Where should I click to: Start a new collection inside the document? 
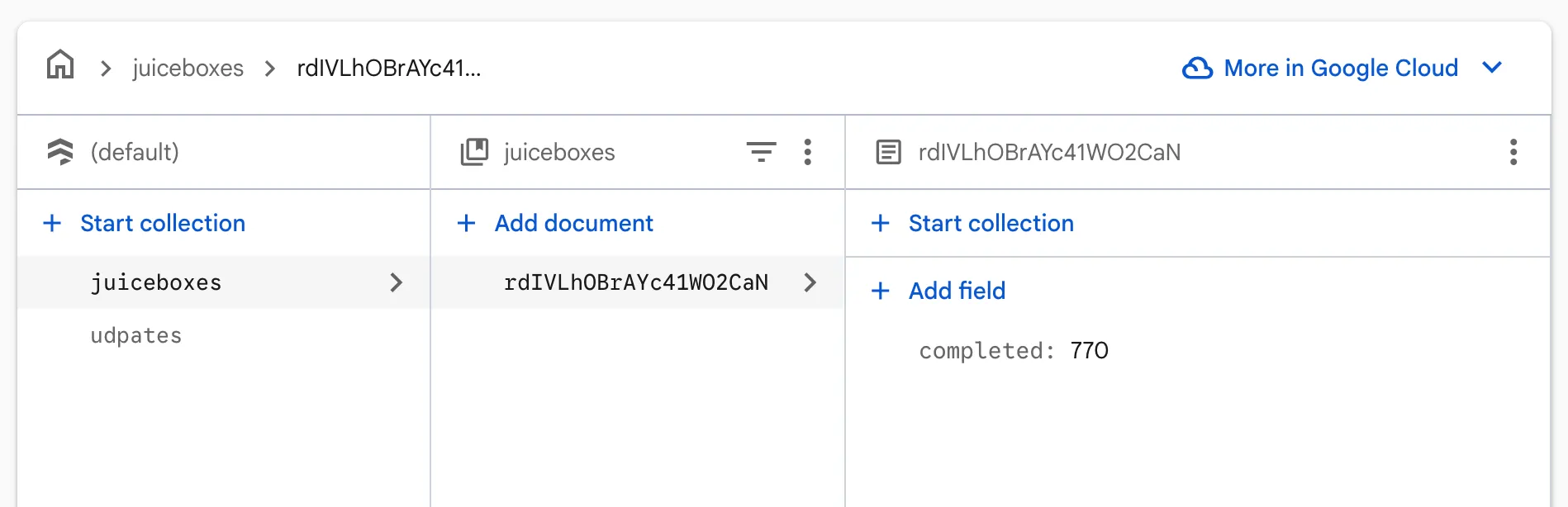[991, 223]
